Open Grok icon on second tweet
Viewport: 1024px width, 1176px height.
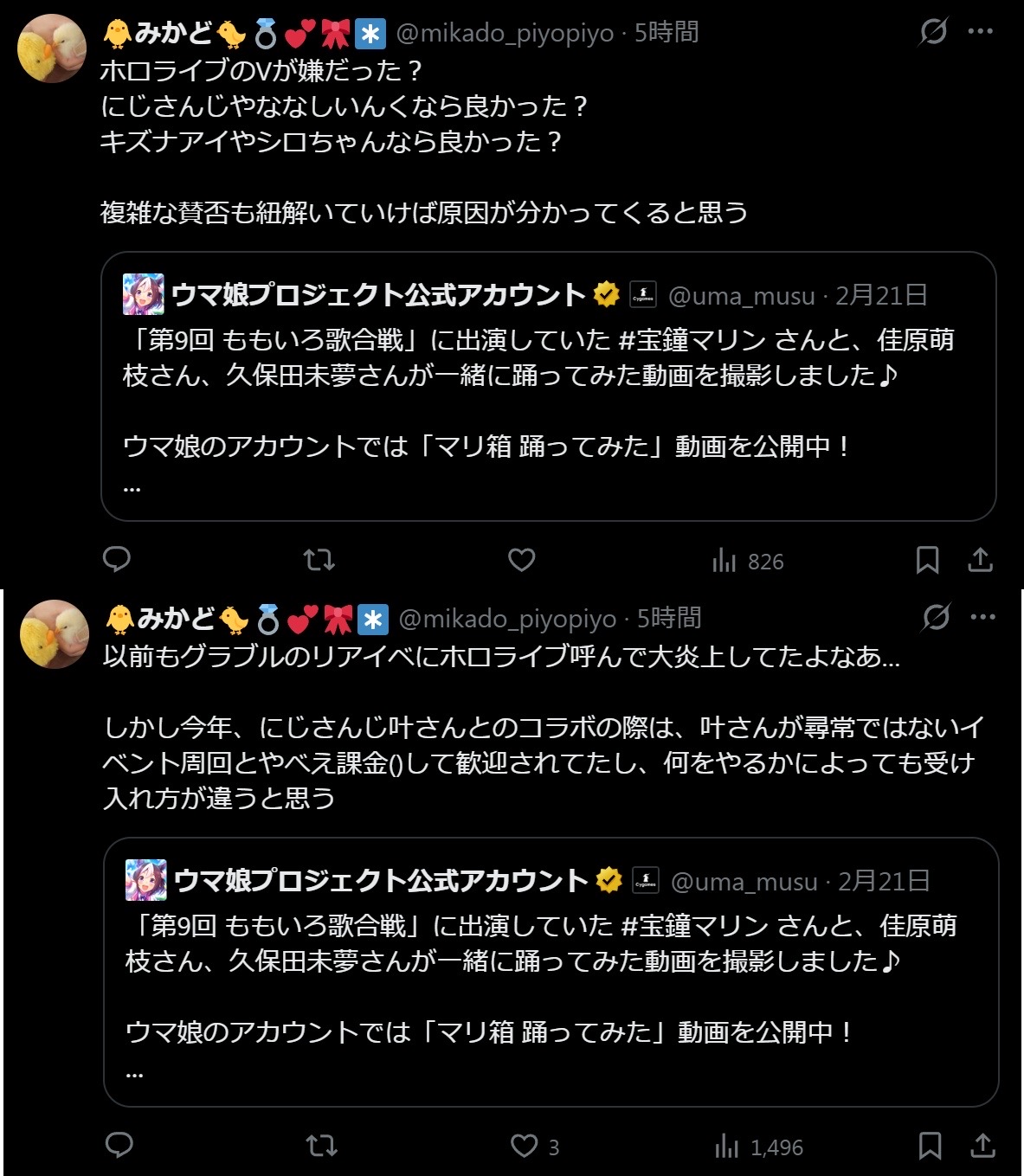click(936, 618)
